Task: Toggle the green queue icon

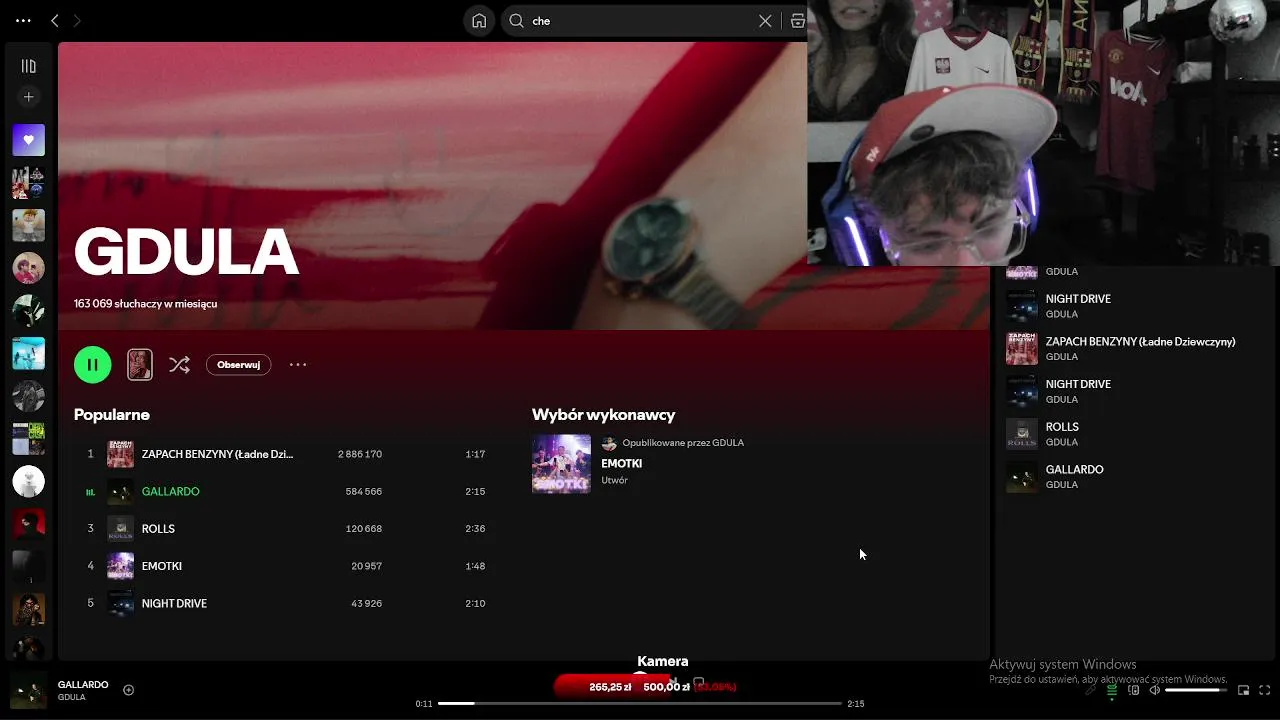Action: tap(1111, 690)
